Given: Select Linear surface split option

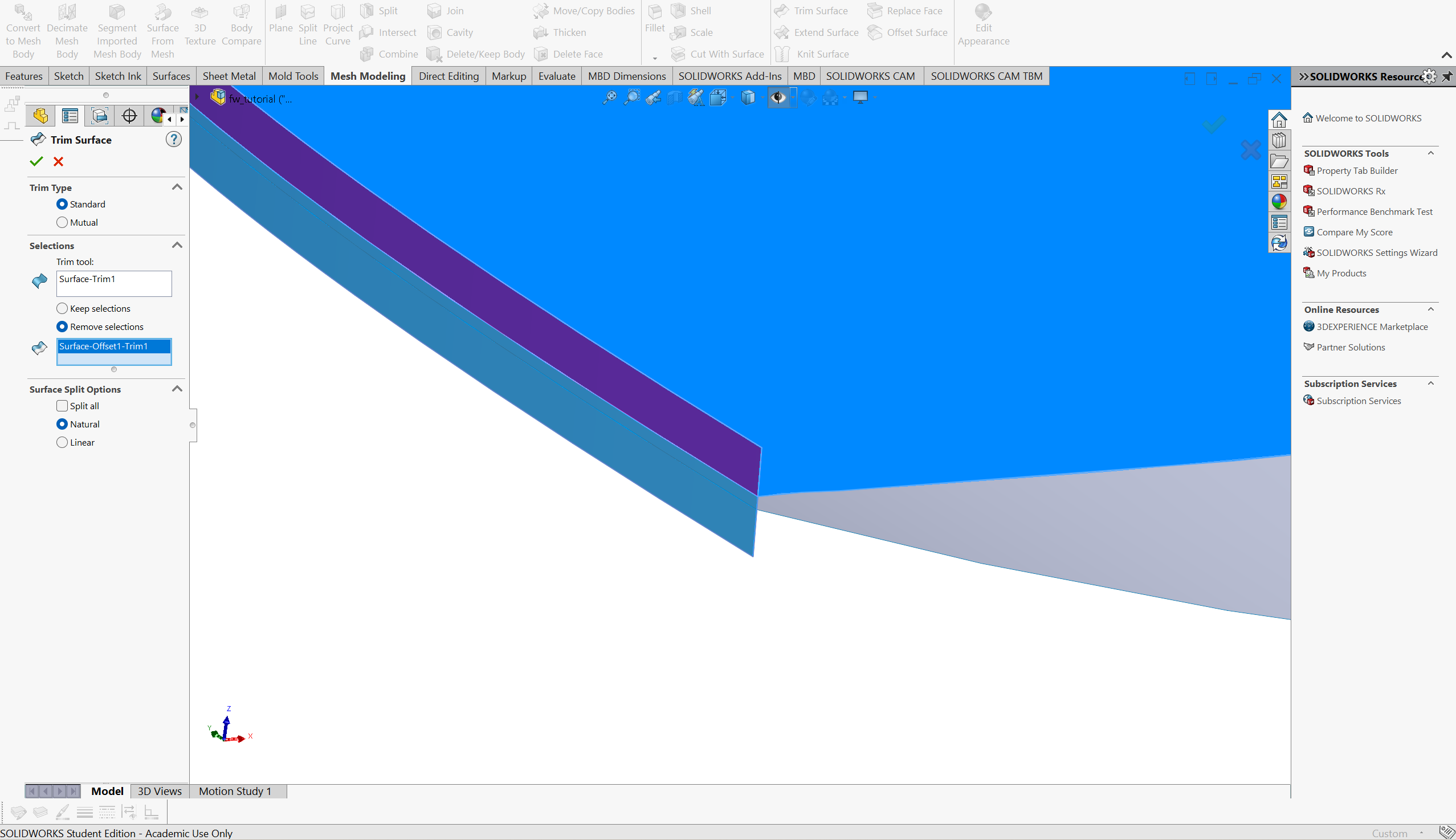Looking at the screenshot, I should click(62, 442).
